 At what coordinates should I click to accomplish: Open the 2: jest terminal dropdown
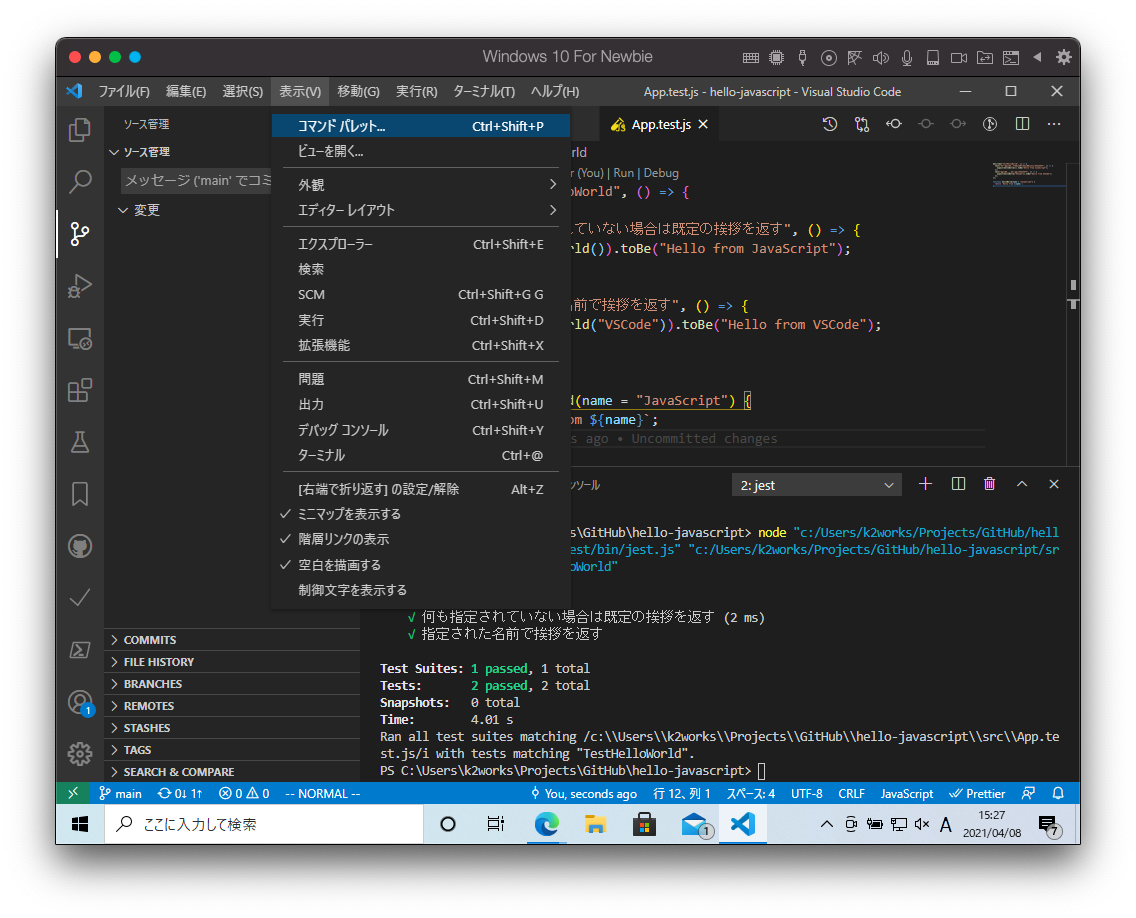click(x=816, y=485)
